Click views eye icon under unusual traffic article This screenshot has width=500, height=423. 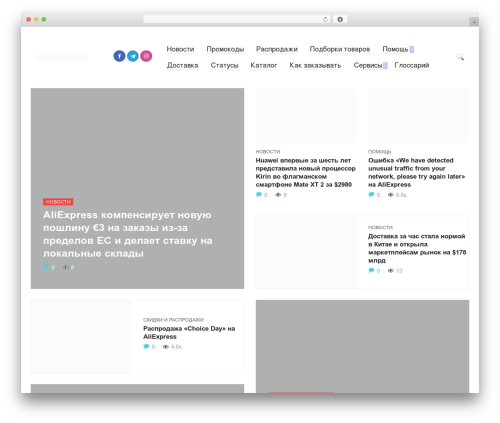click(x=391, y=195)
